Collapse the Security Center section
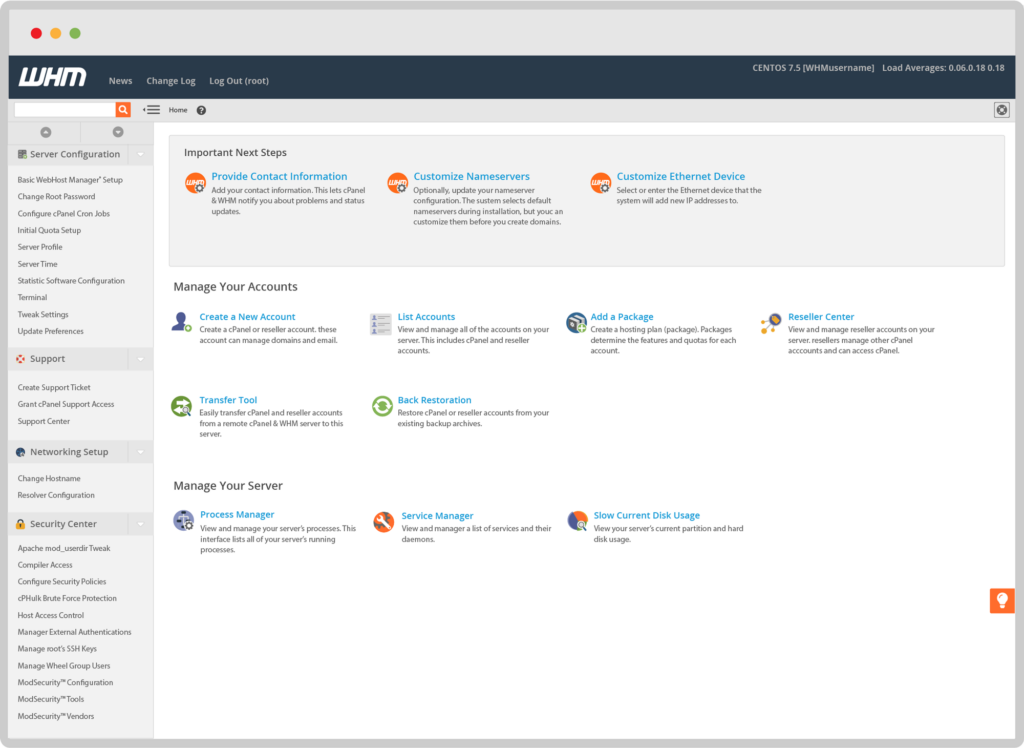 pyautogui.click(x=141, y=524)
